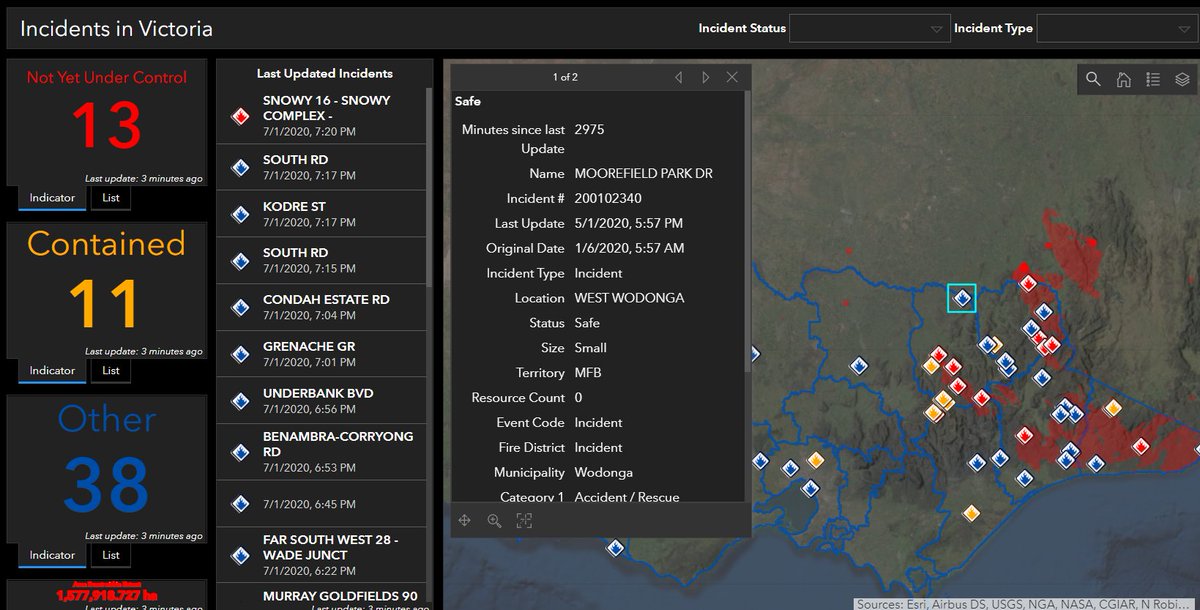Open the map search tool

tap(1093, 79)
